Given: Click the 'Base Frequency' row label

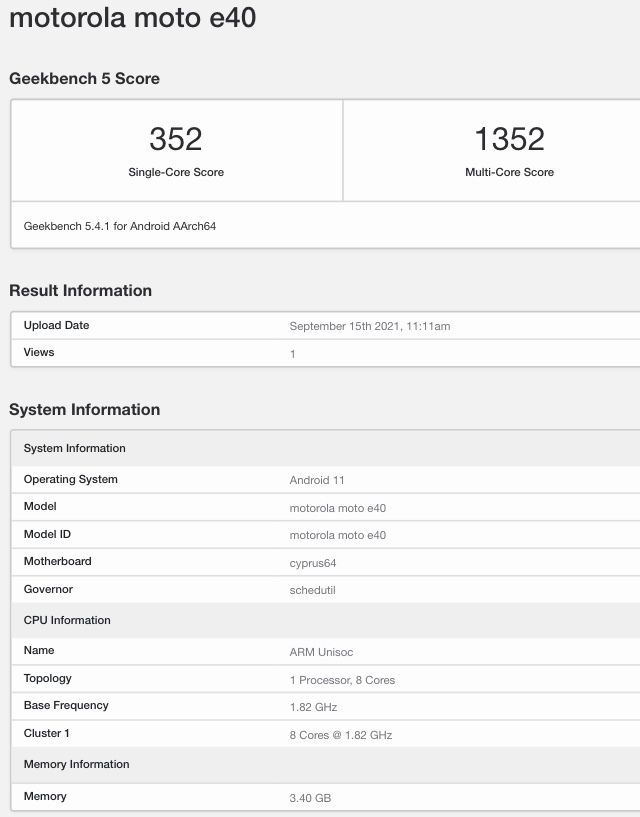Looking at the screenshot, I should 66,705.
